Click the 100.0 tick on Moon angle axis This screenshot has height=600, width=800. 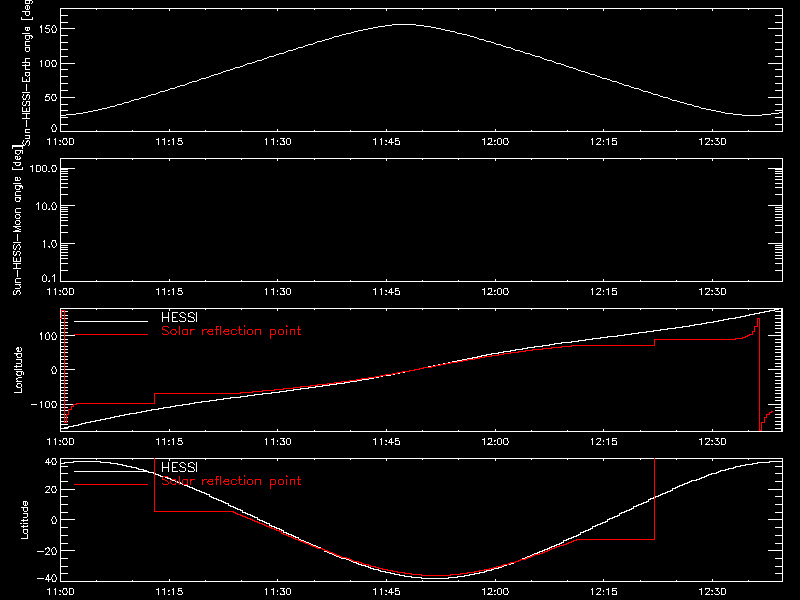coord(43,169)
